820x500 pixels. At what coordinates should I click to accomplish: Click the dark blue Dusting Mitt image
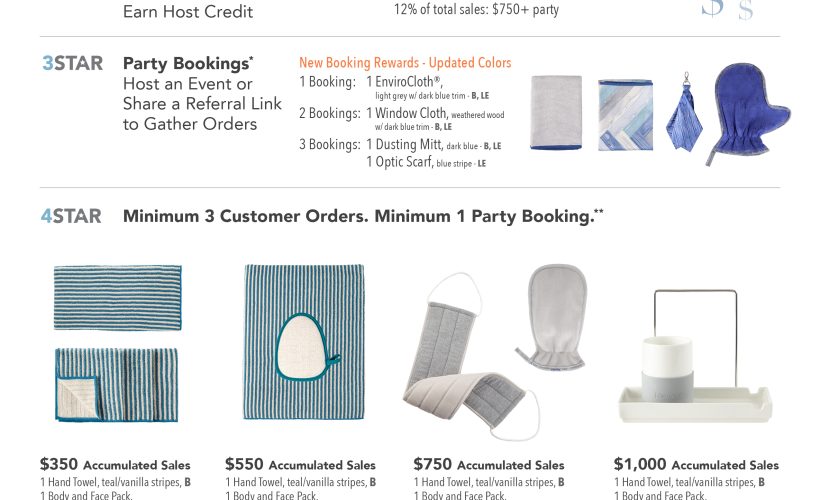[748, 113]
